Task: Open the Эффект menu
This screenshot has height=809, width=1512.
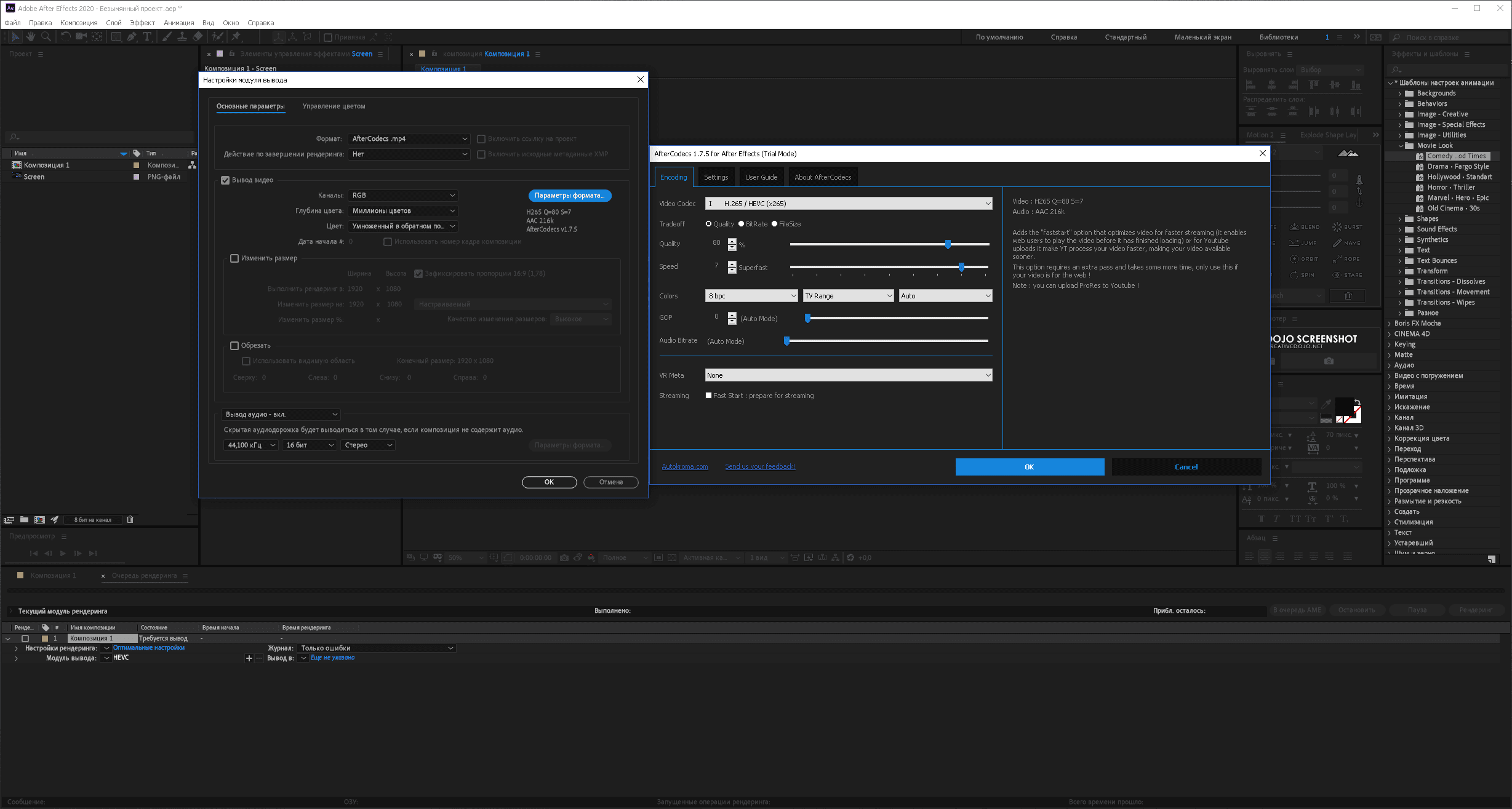Action: point(142,23)
